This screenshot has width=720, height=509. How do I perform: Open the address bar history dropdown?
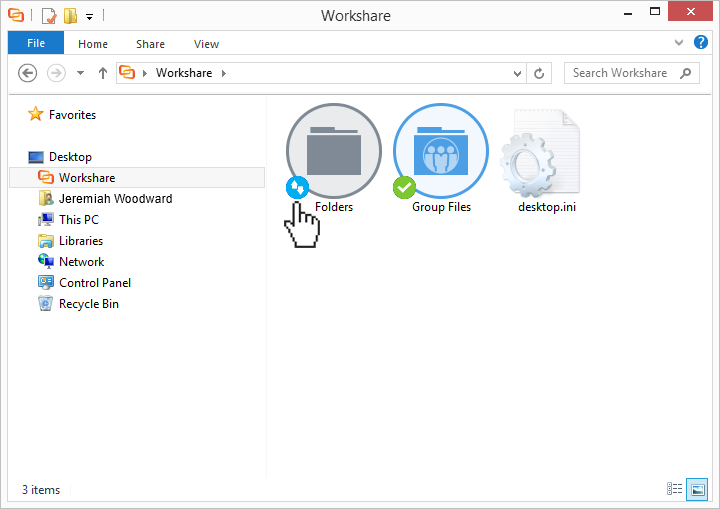pyautogui.click(x=517, y=73)
